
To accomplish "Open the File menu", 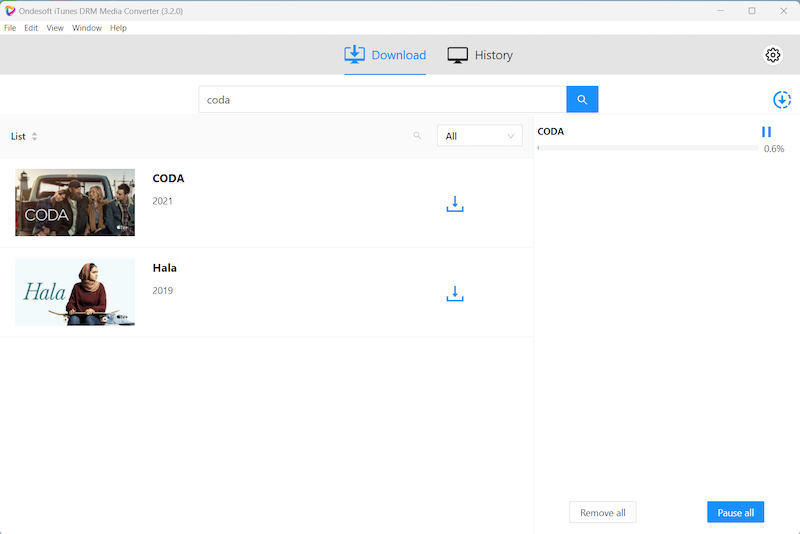I will [10, 28].
